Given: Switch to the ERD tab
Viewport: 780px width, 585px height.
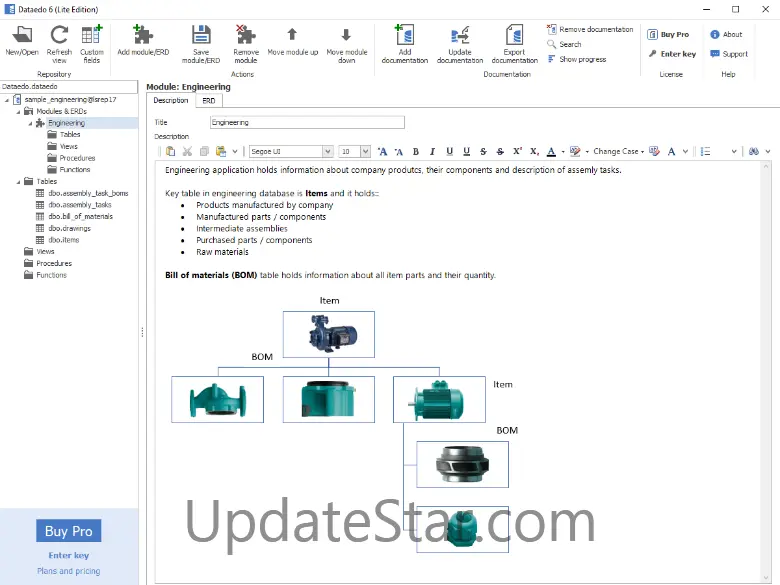Looking at the screenshot, I should pyautogui.click(x=209, y=100).
